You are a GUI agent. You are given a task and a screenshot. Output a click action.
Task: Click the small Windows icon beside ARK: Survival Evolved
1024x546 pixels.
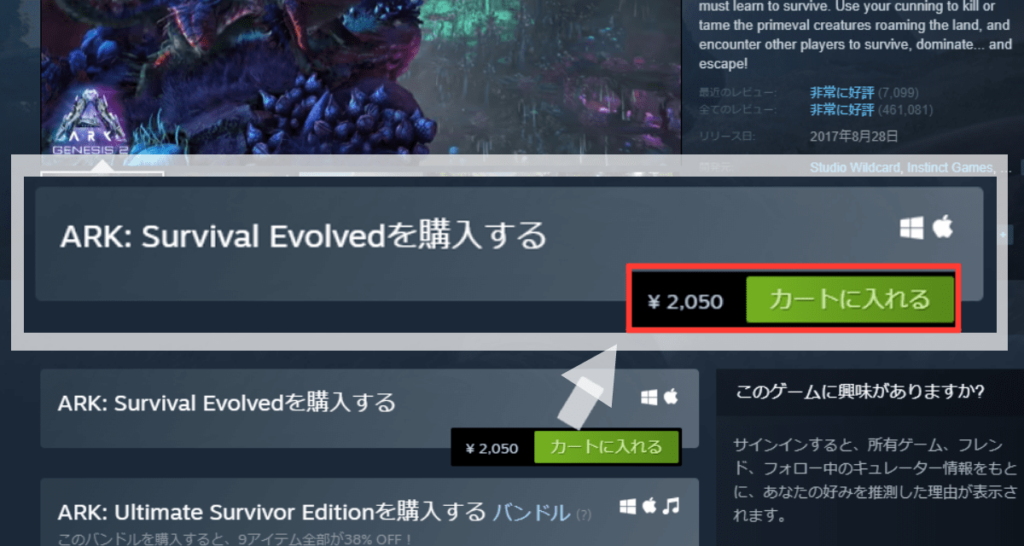[x=649, y=397]
